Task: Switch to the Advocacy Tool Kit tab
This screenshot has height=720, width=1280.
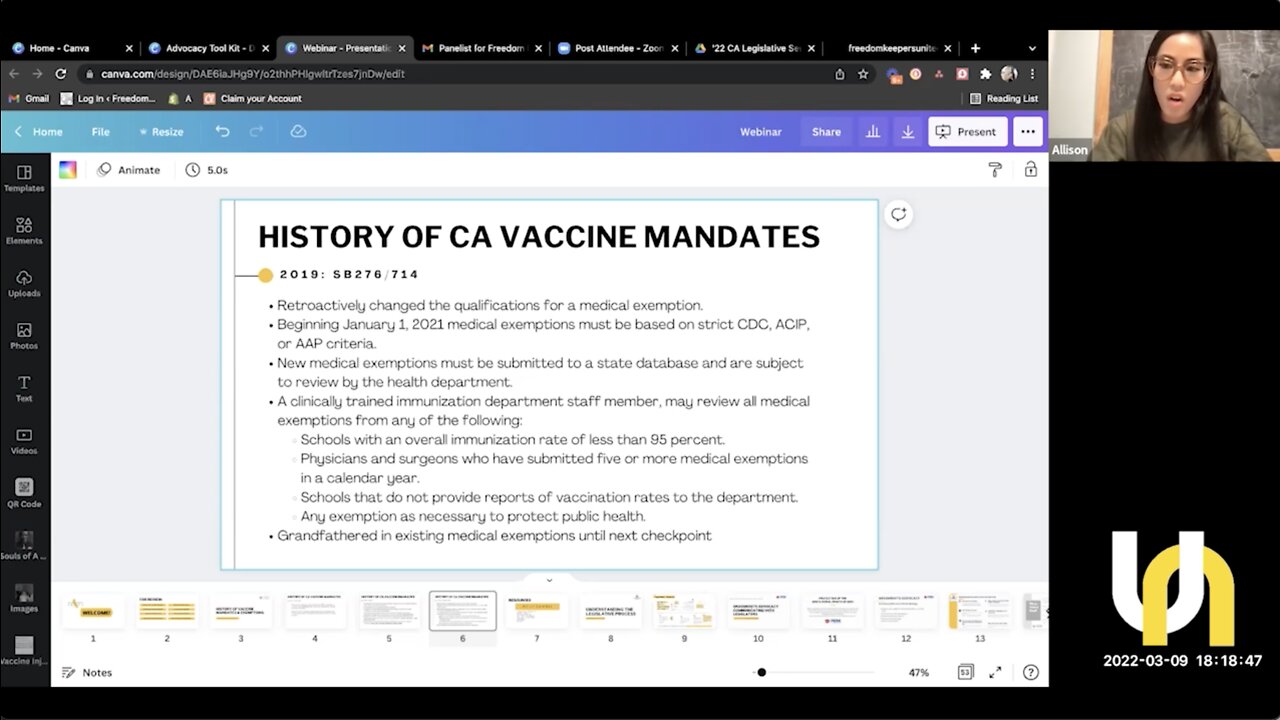Action: [208, 48]
